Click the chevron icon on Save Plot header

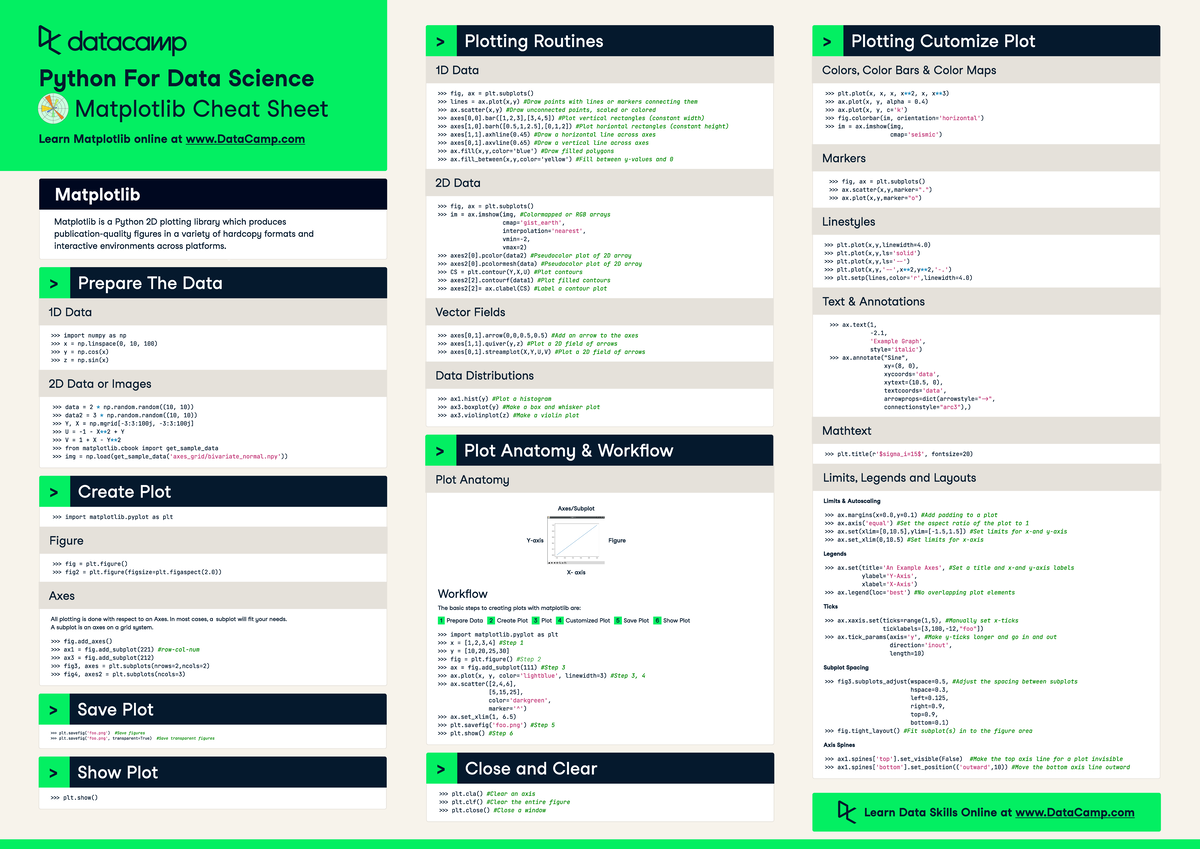click(53, 709)
